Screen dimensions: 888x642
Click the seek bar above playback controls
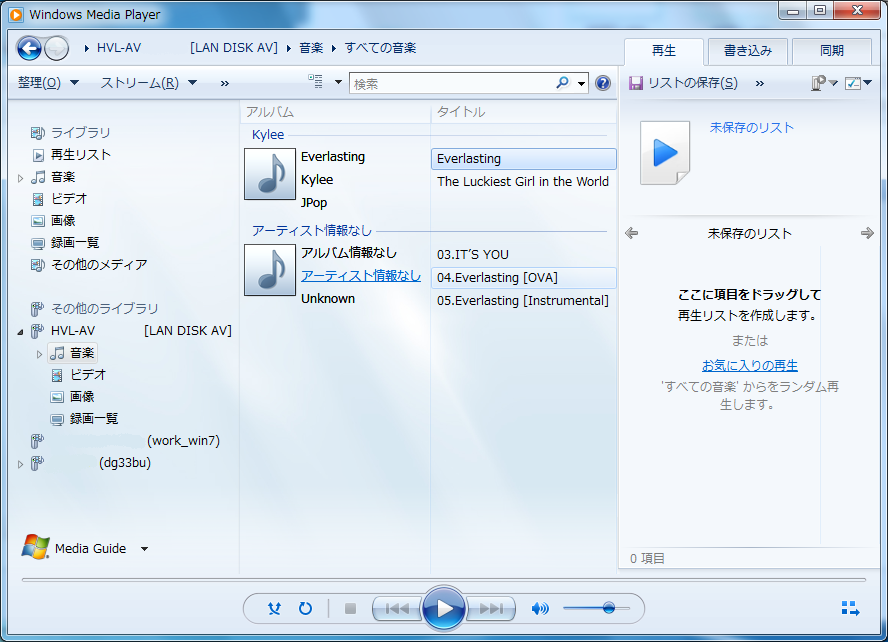click(443, 580)
